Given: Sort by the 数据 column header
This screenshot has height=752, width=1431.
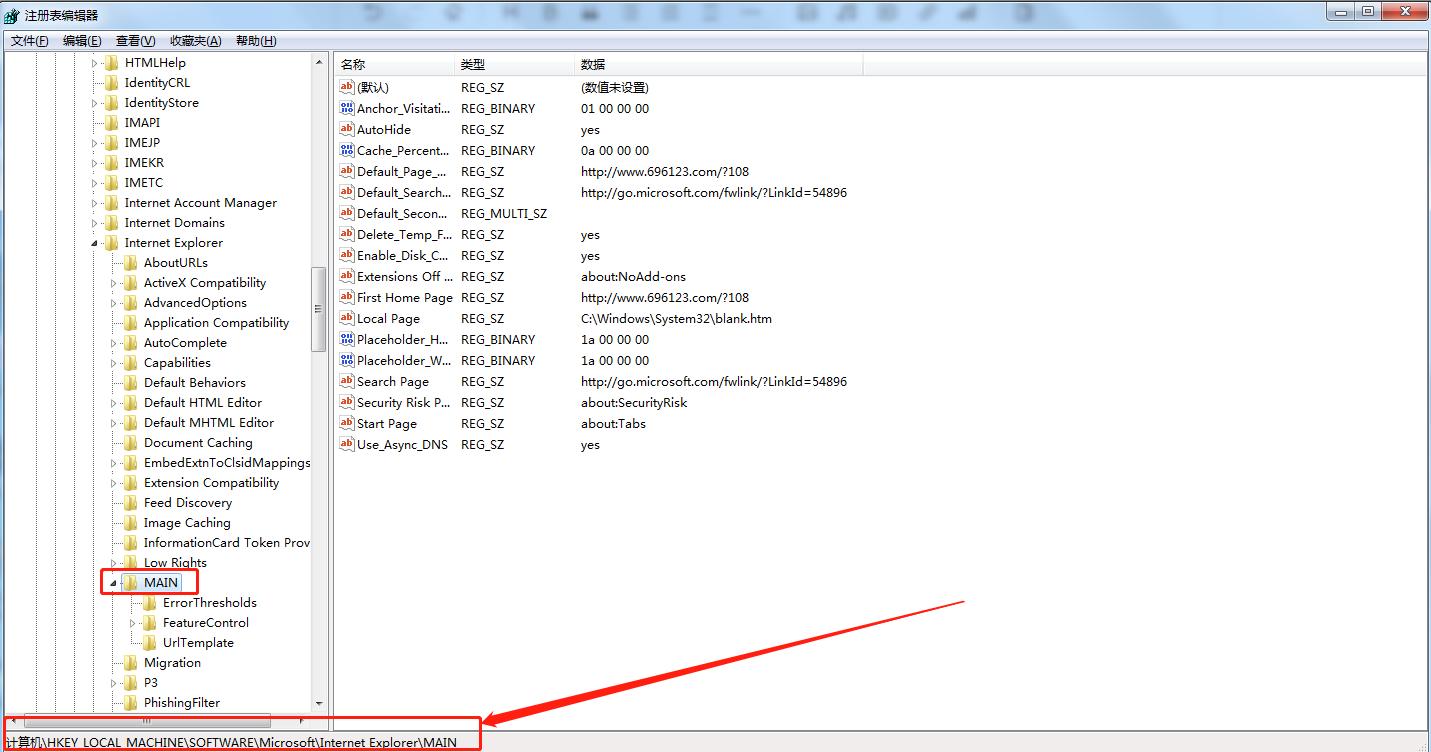Looking at the screenshot, I should click(x=719, y=64).
